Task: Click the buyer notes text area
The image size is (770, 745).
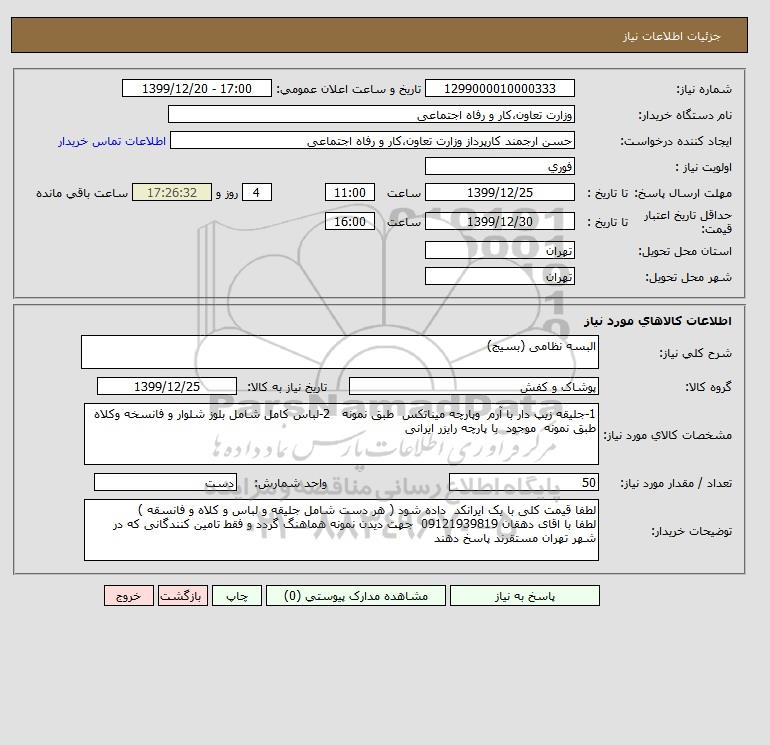Action: pyautogui.click(x=341, y=530)
